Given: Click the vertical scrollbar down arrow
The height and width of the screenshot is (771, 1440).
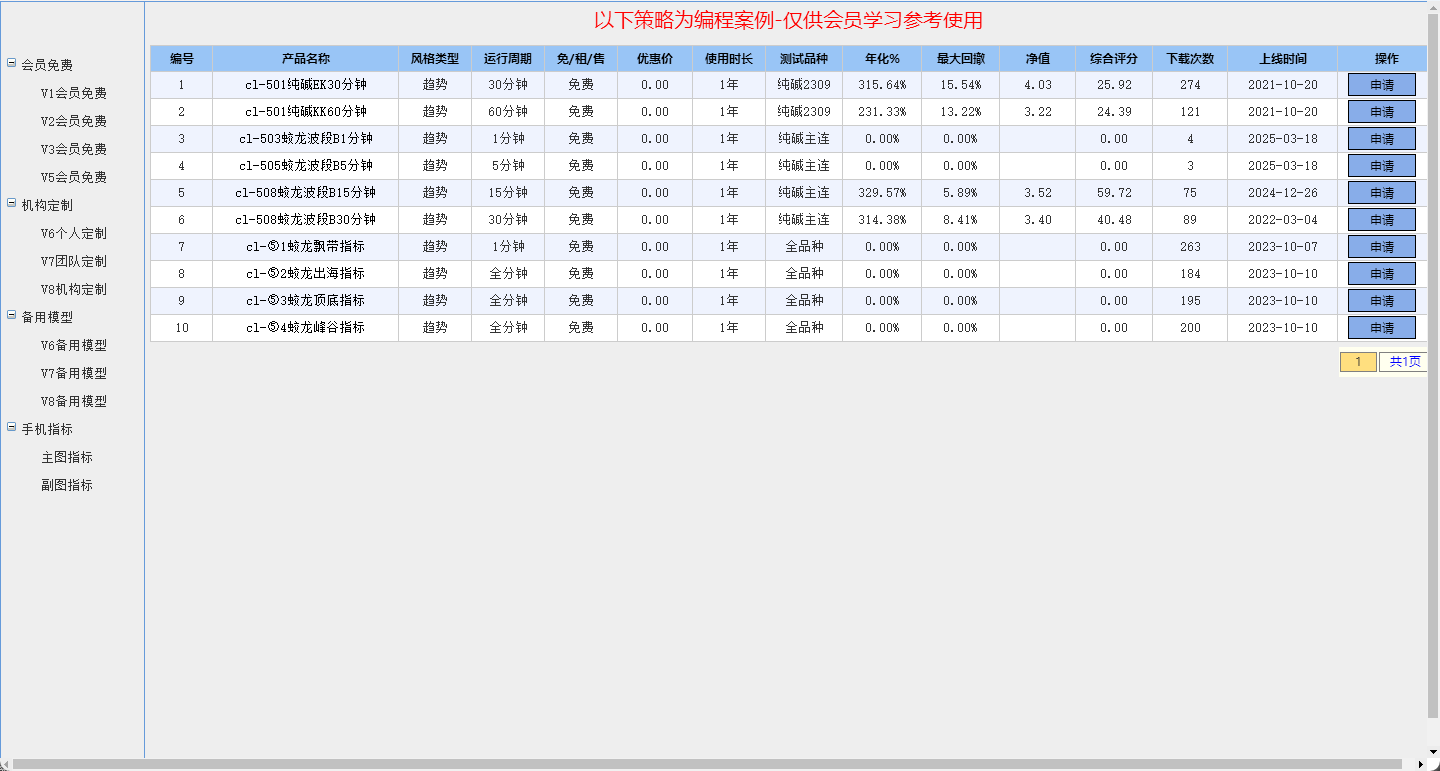Looking at the screenshot, I should click(1432, 750).
